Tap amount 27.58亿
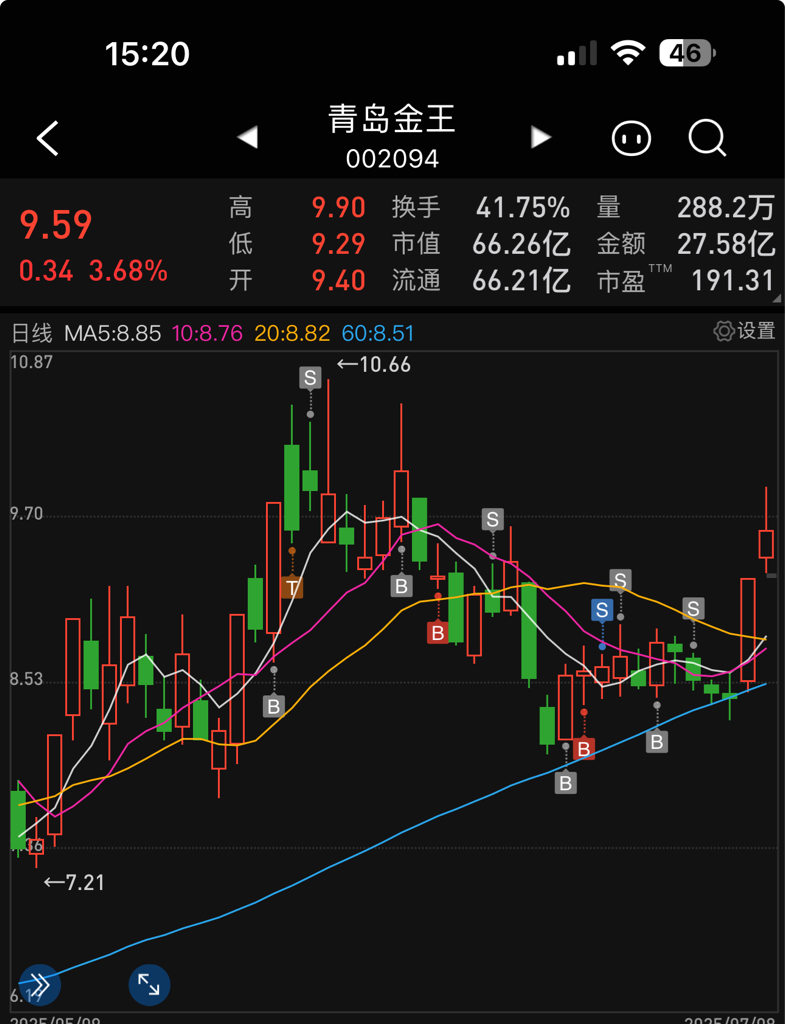This screenshot has height=1024, width=785. (x=726, y=244)
